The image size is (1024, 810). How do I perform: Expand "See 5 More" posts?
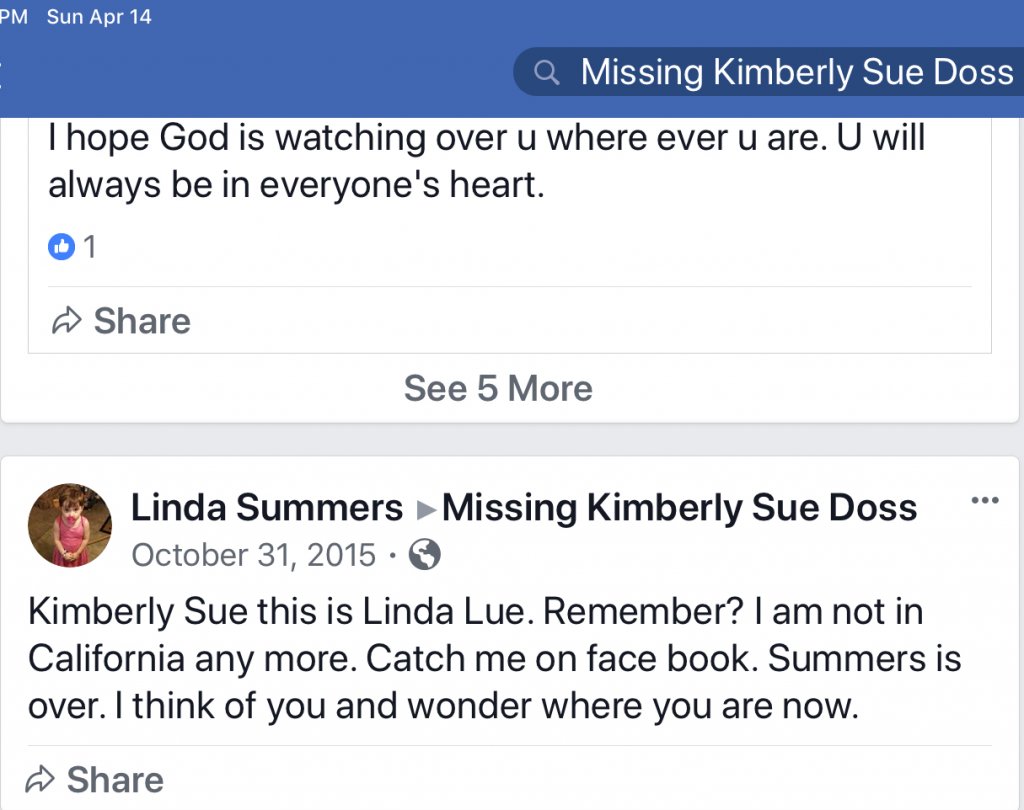point(498,388)
